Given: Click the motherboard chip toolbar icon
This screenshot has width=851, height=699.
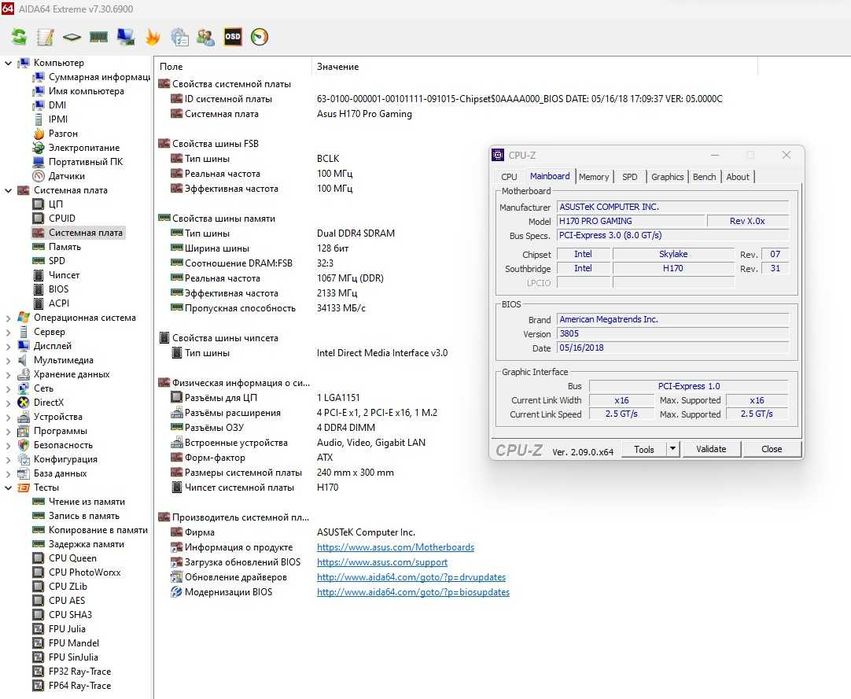Looking at the screenshot, I should pyautogui.click(x=72, y=37).
